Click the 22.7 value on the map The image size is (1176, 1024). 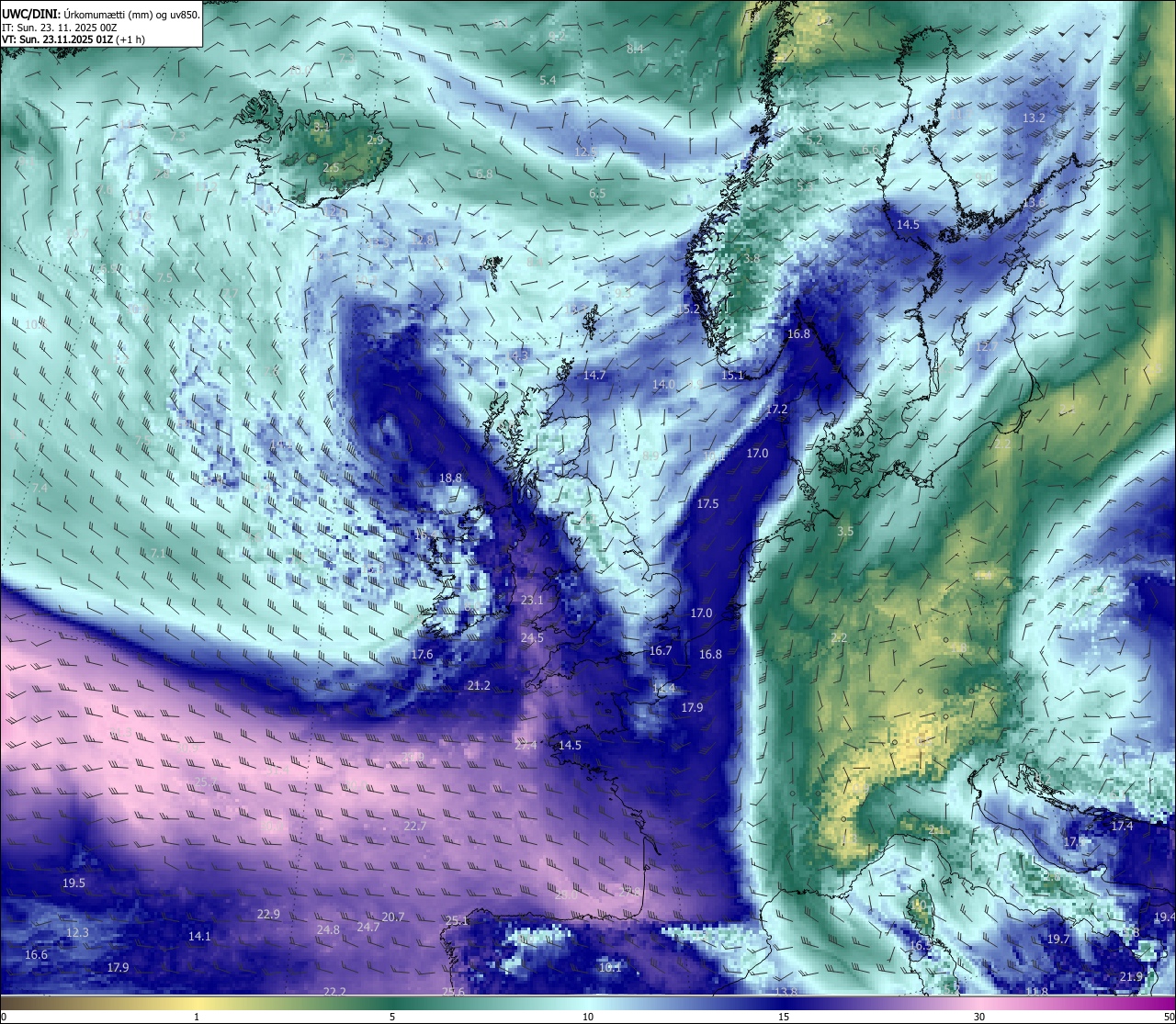[415, 826]
